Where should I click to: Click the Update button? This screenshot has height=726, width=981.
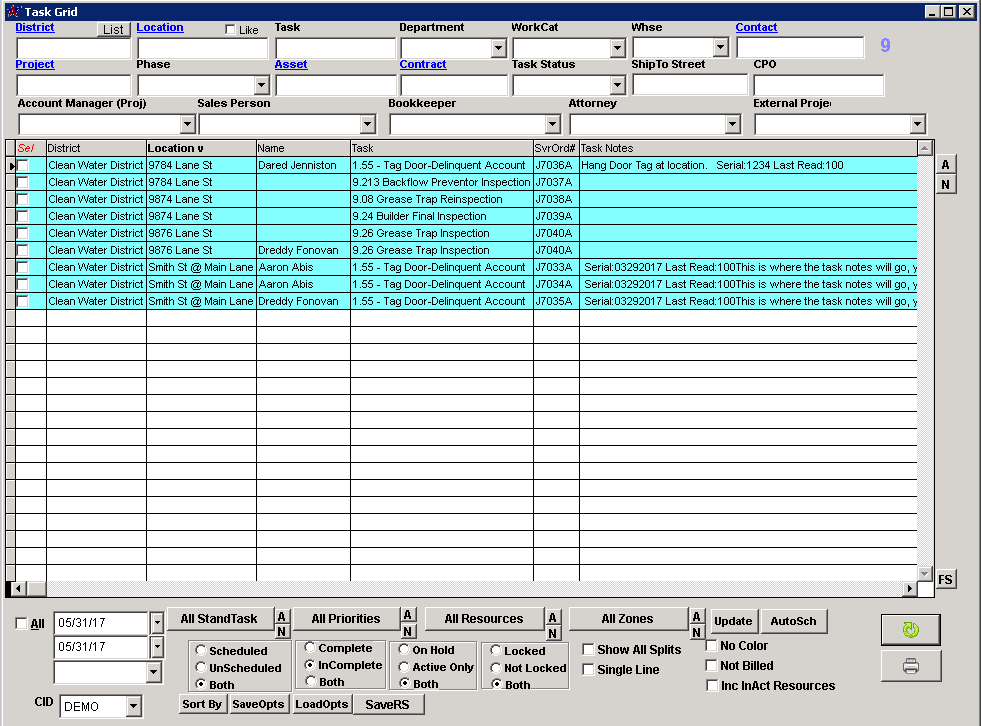[x=733, y=621]
